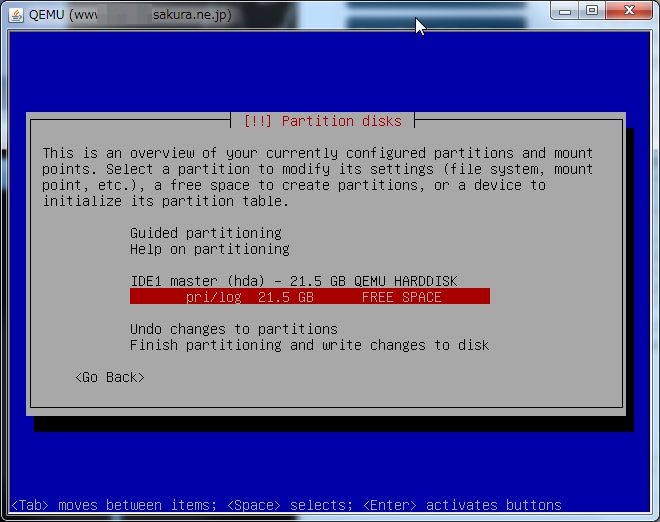Open Help on partitioning

[x=209, y=249]
